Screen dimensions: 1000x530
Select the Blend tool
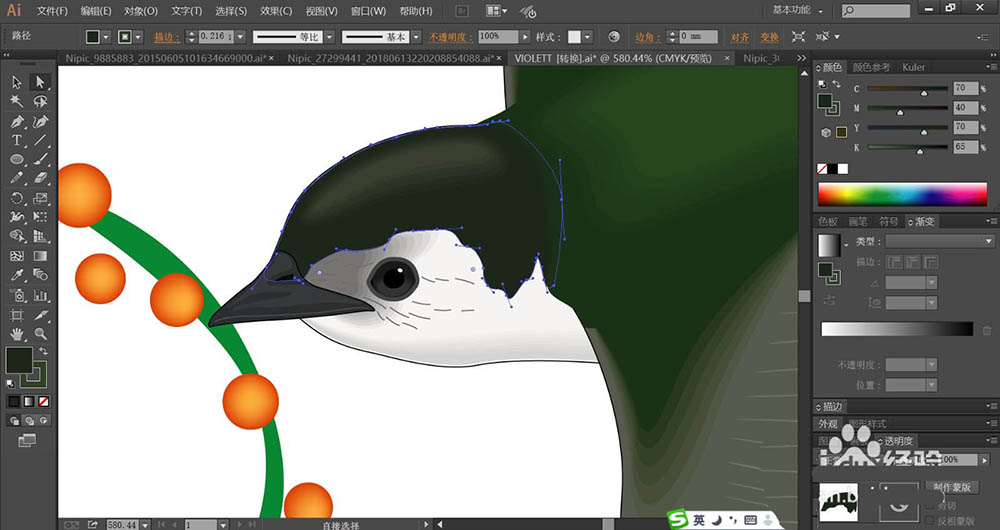pos(40,276)
